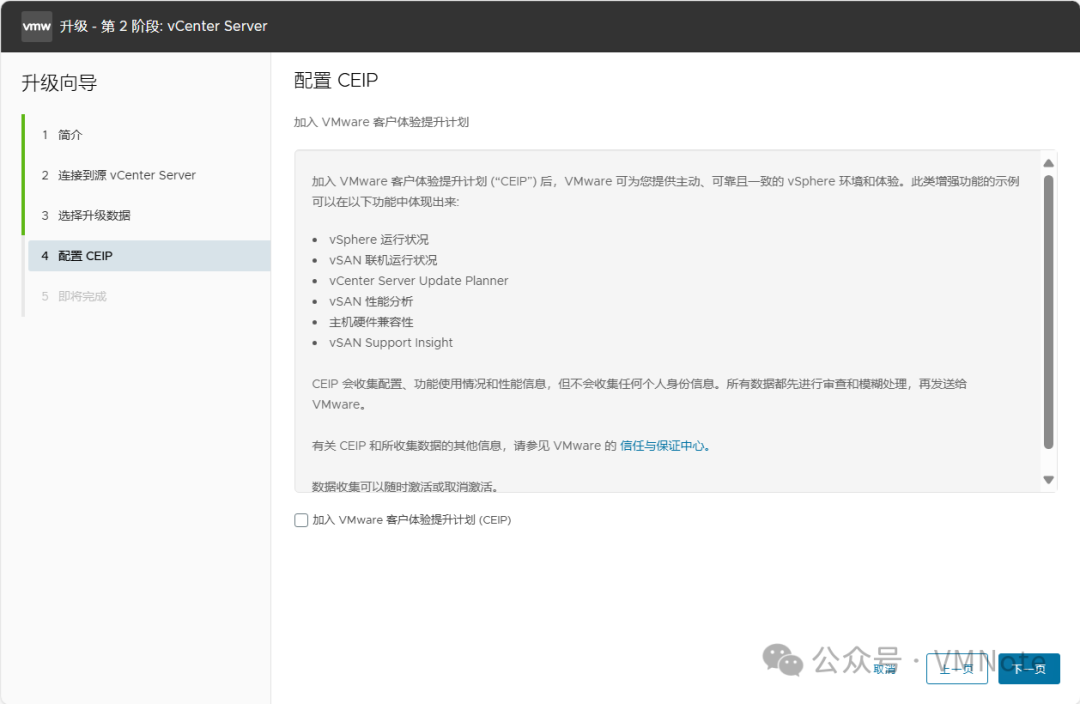1080x704 pixels.
Task: Click the vSphere 运行状况 list item
Action: [x=379, y=240]
